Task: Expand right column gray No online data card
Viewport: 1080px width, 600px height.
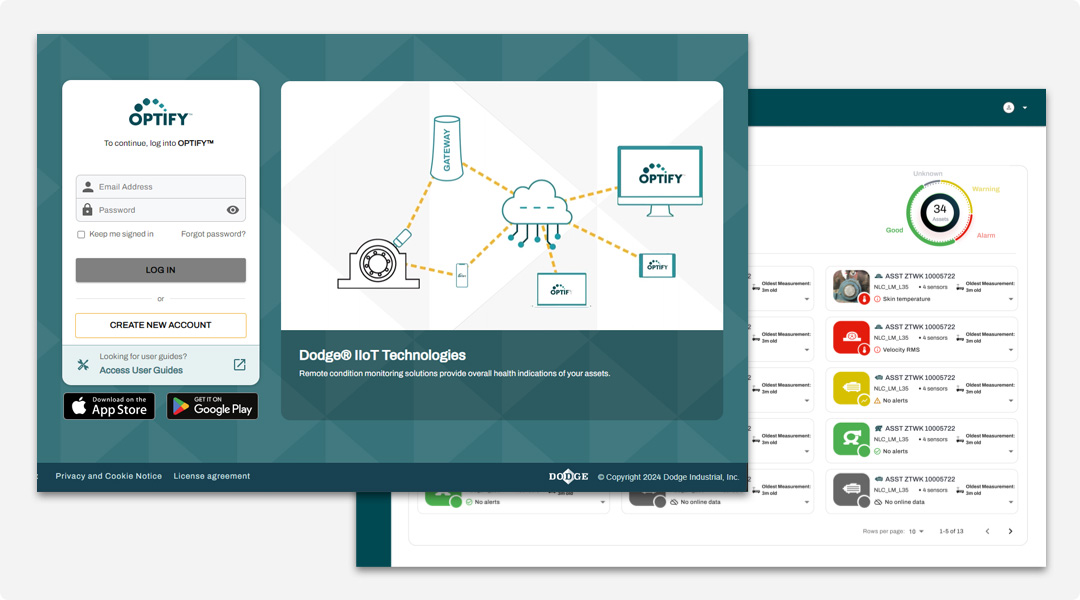Action: click(x=1010, y=502)
